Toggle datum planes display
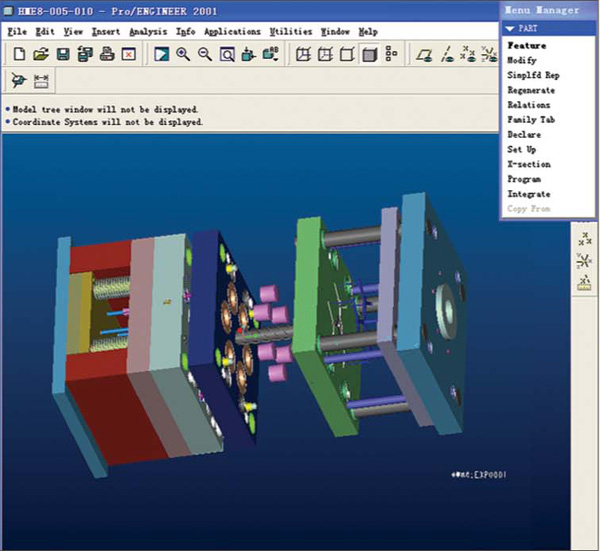The height and width of the screenshot is (551, 600). pyautogui.click(x=424, y=54)
